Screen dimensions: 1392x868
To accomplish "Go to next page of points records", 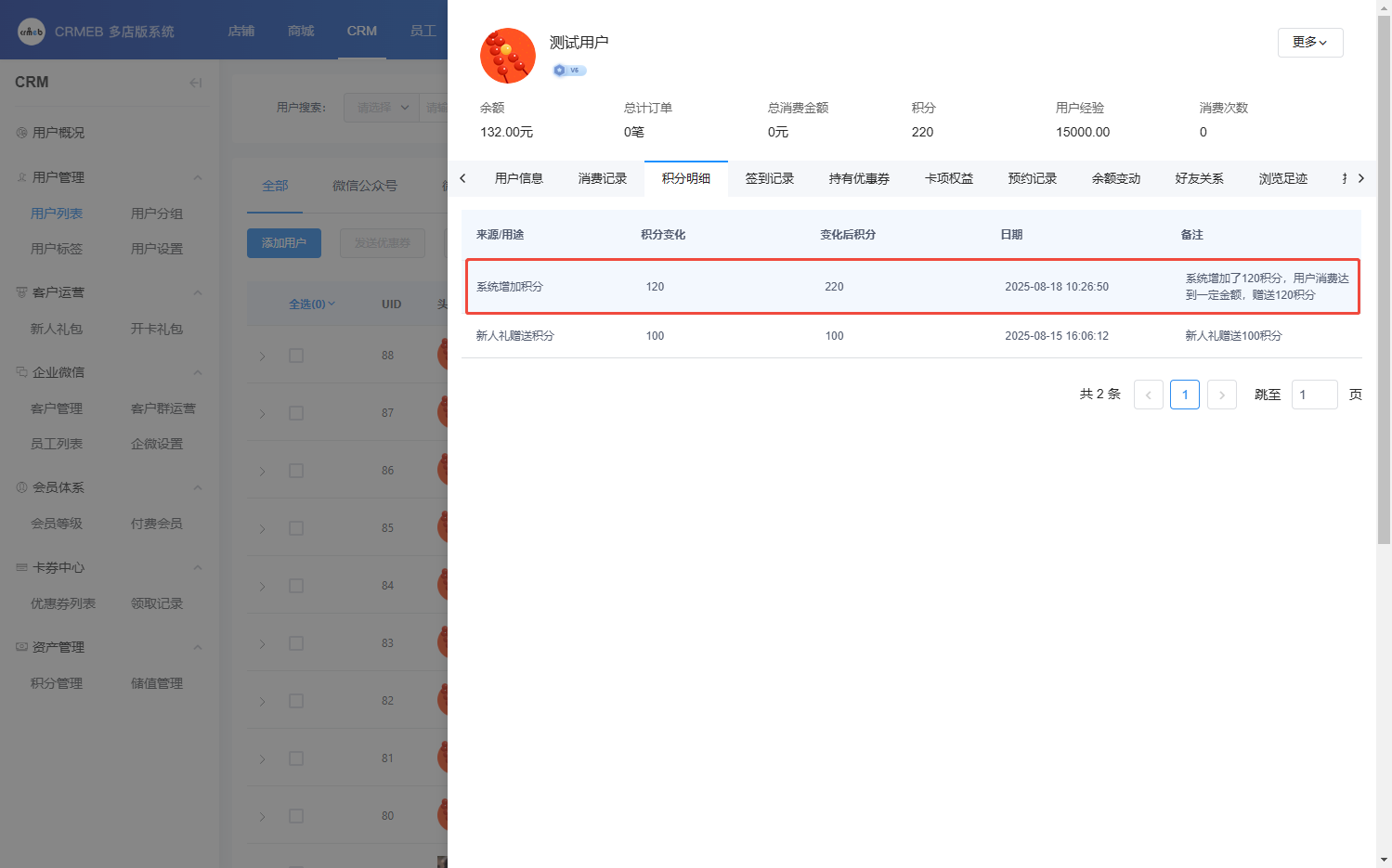I will tap(1221, 395).
